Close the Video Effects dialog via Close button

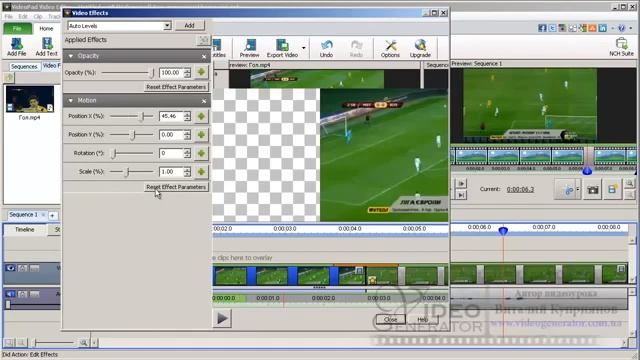390,320
